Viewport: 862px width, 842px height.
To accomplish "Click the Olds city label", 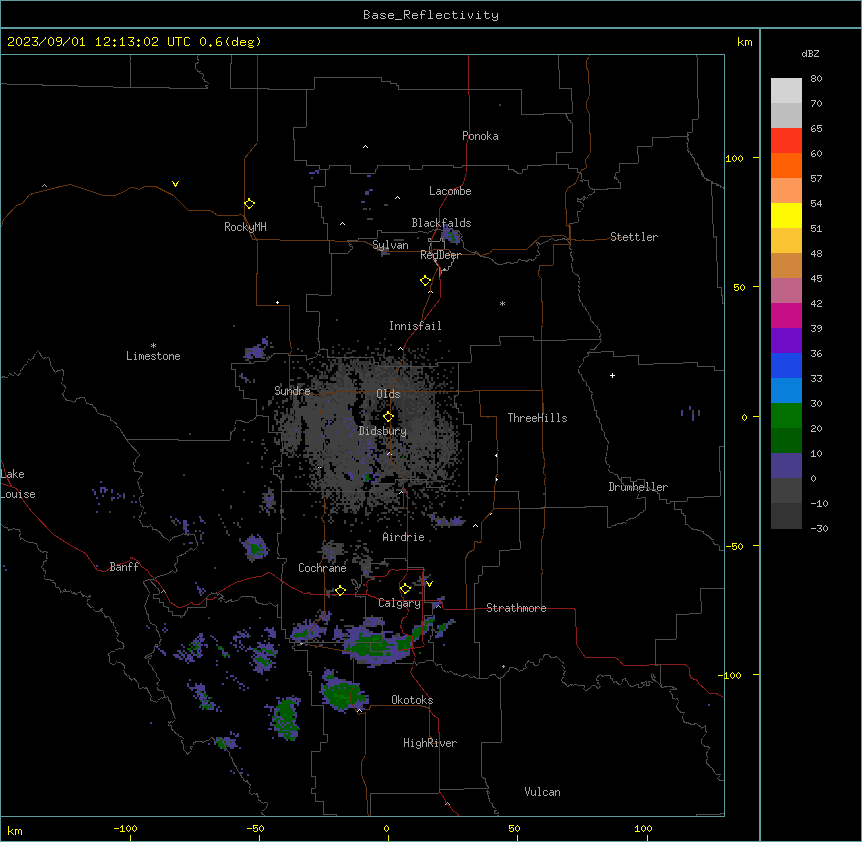I will [x=388, y=394].
